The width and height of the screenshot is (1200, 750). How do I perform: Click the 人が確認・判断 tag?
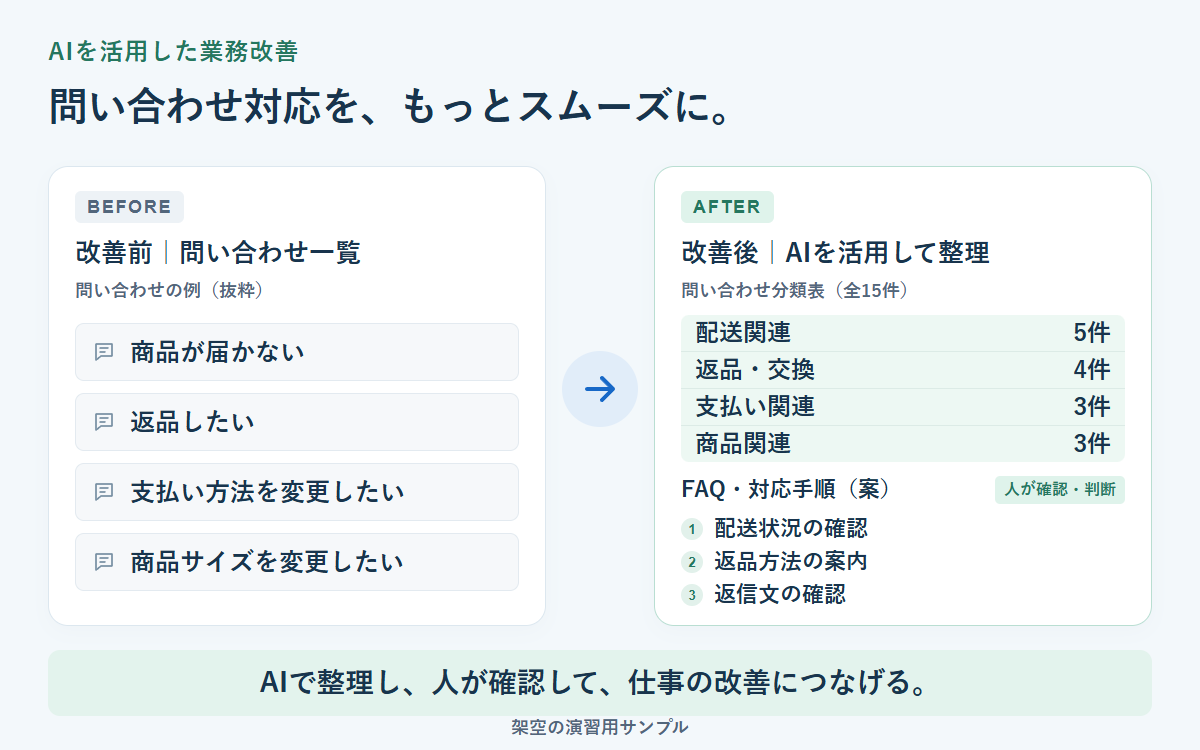tap(1060, 490)
